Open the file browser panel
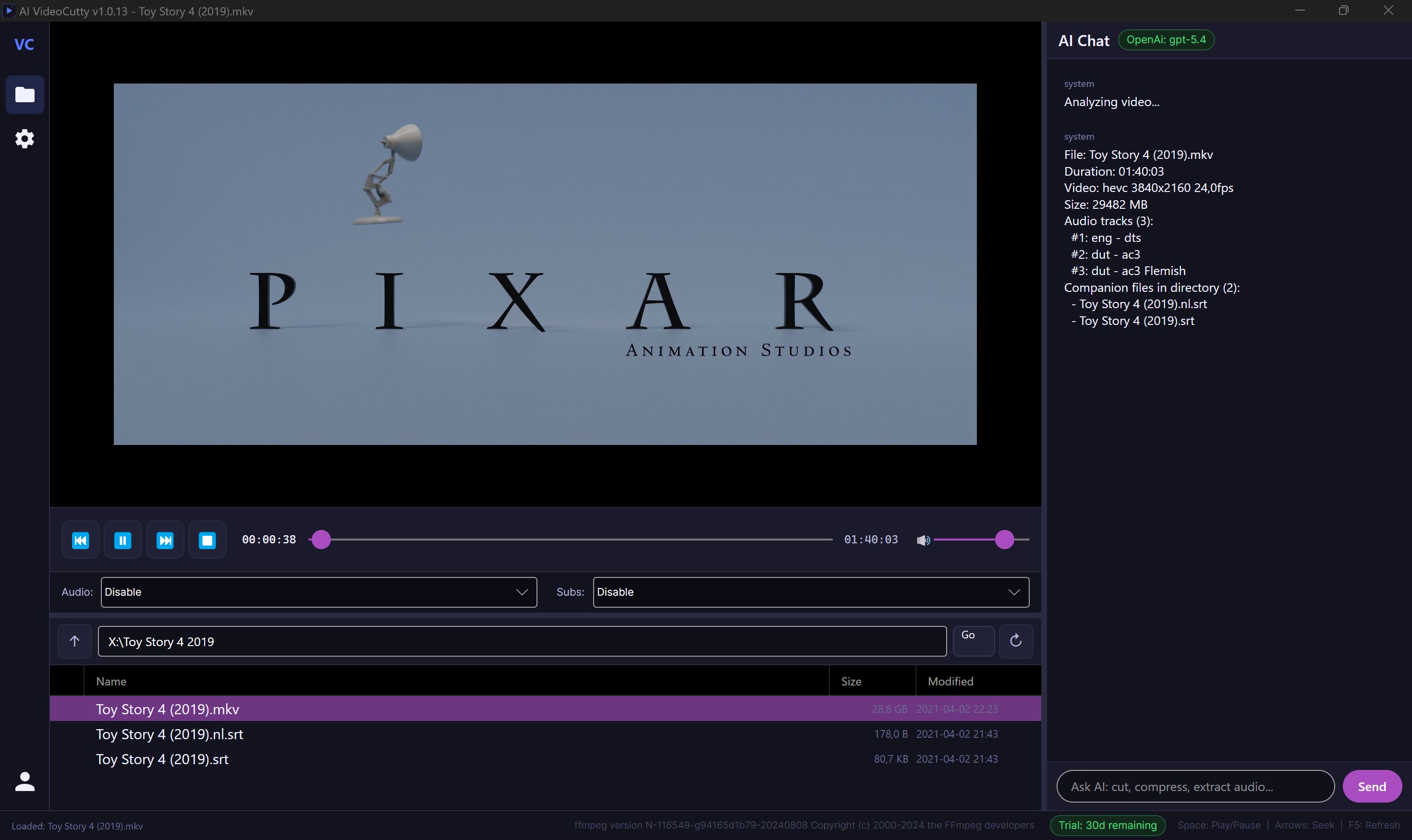The width and height of the screenshot is (1412, 840). [x=25, y=94]
